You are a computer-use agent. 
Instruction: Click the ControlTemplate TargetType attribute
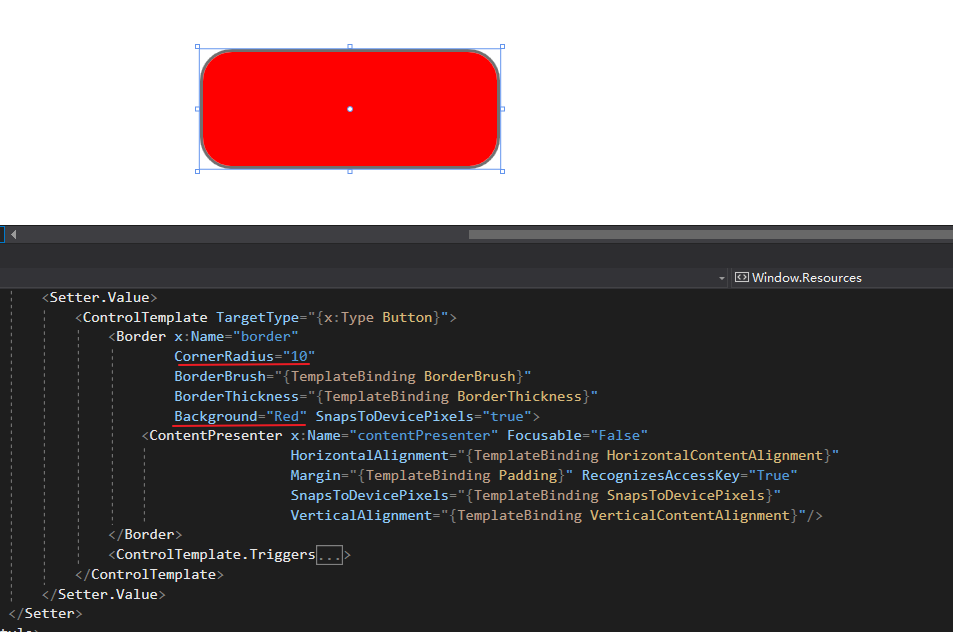332,317
